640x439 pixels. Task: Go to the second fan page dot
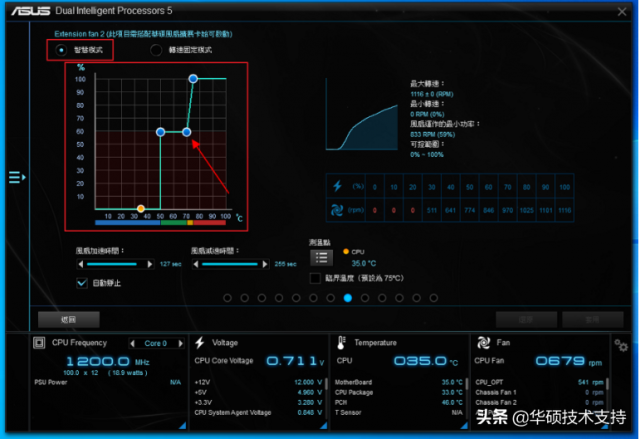click(244, 298)
